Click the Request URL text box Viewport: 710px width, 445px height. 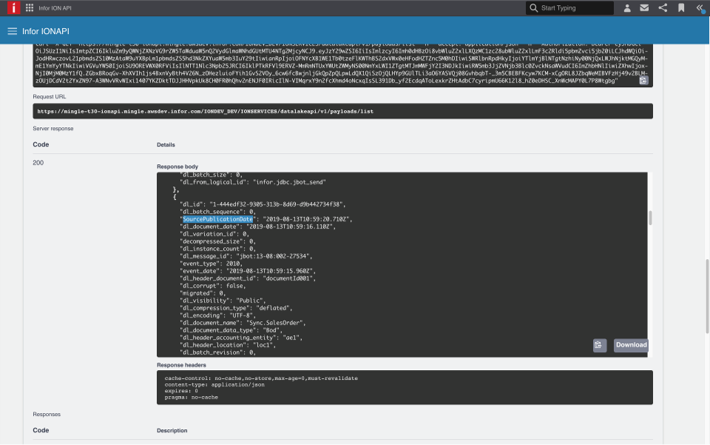click(x=342, y=111)
